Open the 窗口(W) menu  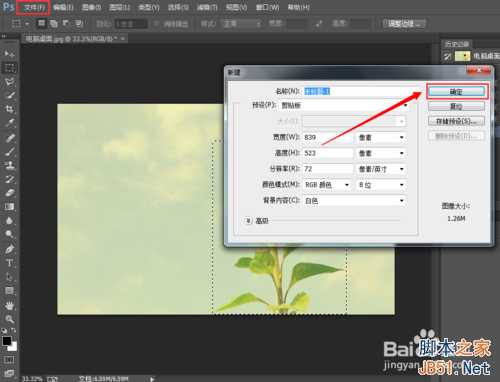point(267,7)
